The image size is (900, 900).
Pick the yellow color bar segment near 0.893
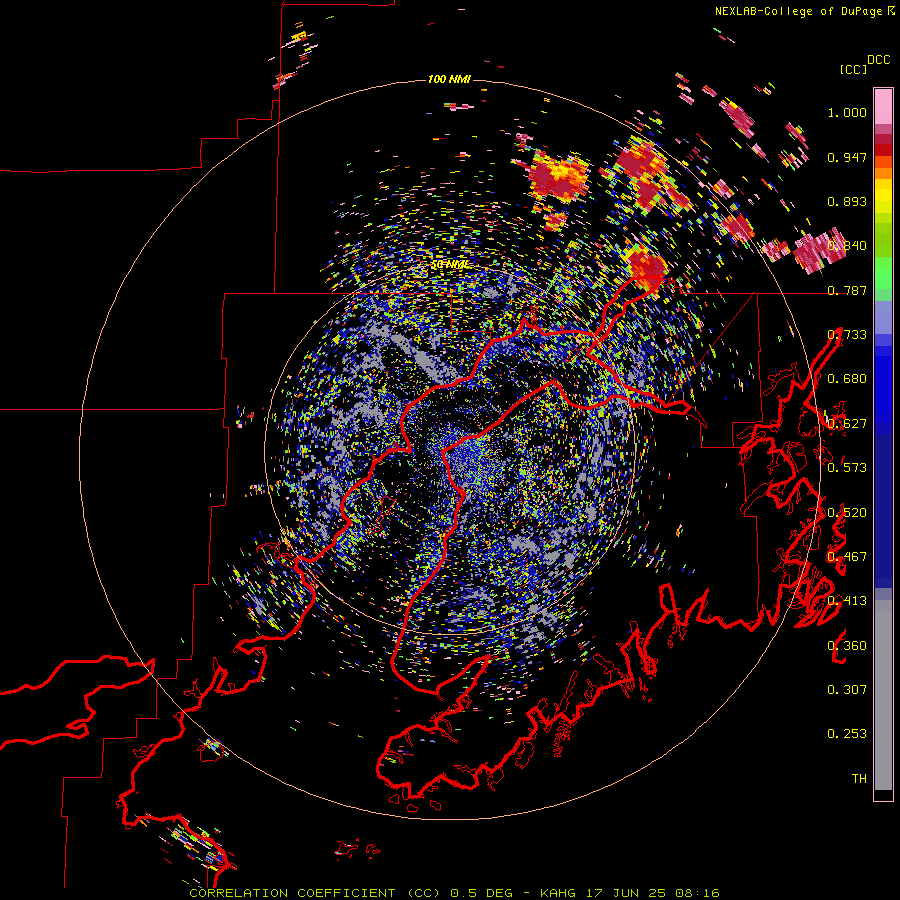[x=883, y=195]
